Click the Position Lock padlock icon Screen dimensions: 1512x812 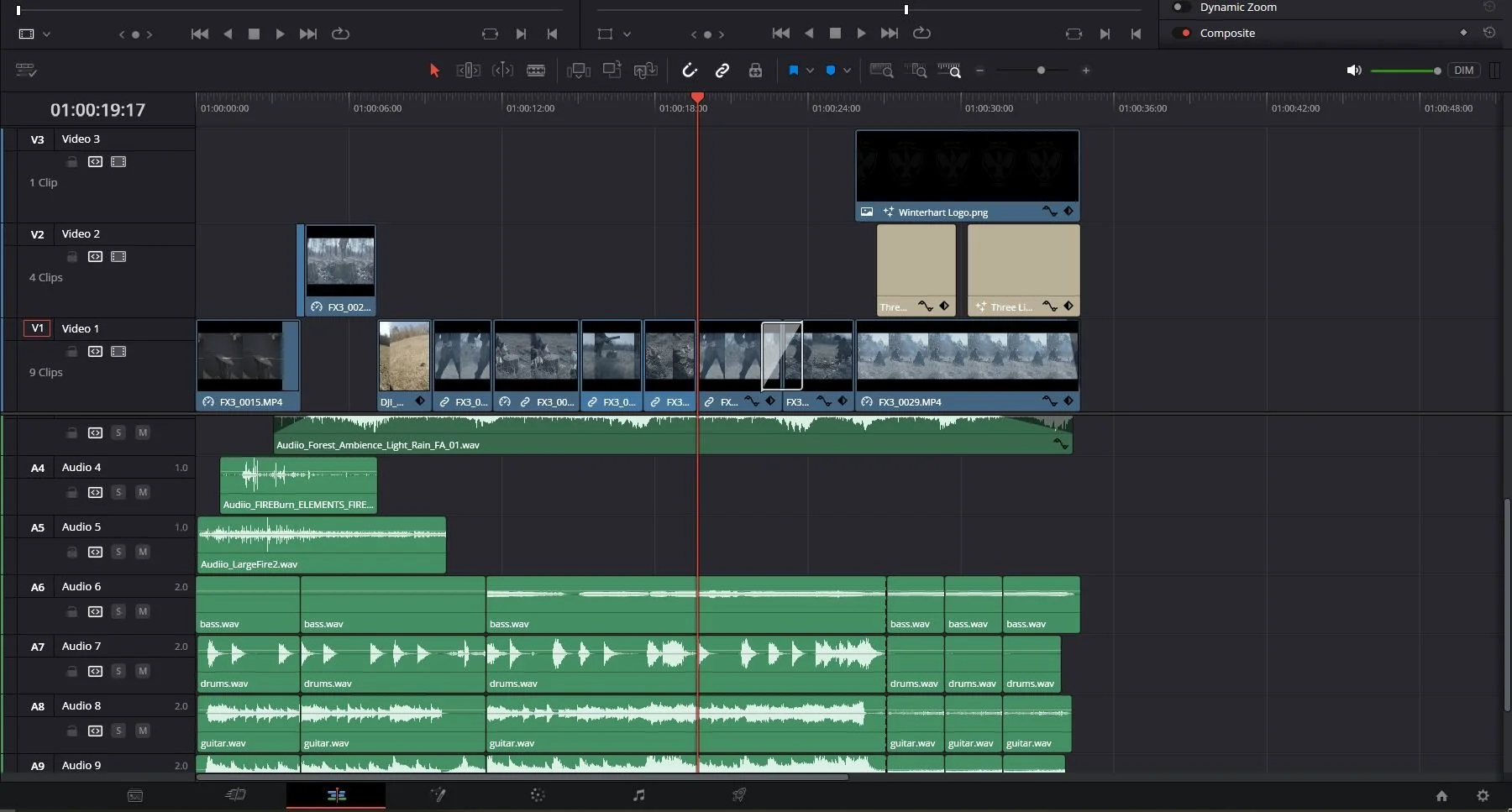(755, 71)
